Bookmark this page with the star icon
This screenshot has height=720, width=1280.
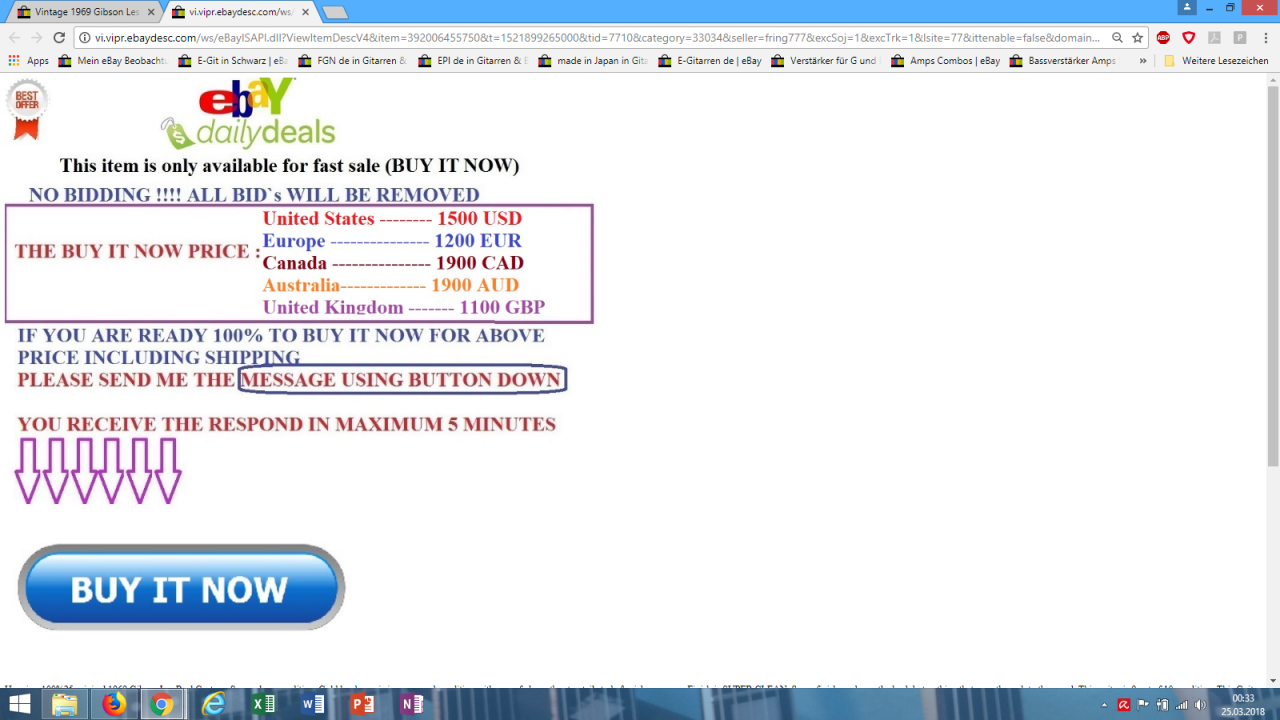click(x=1138, y=38)
